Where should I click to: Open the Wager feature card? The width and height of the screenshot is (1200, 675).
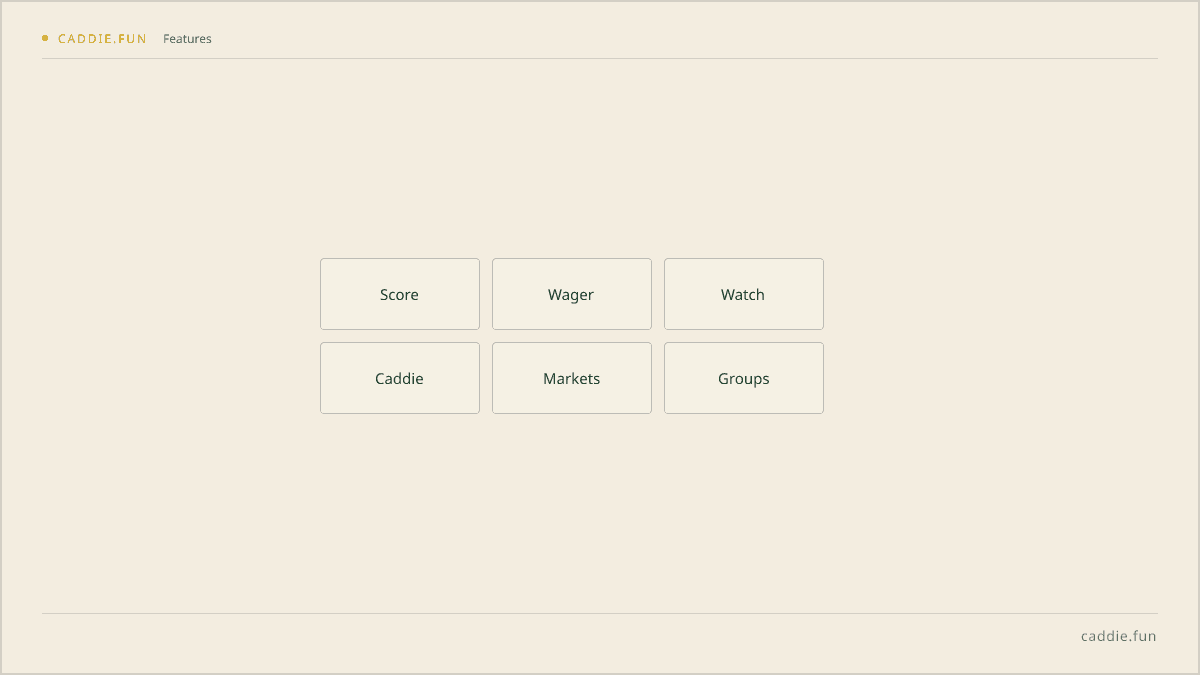coord(572,294)
